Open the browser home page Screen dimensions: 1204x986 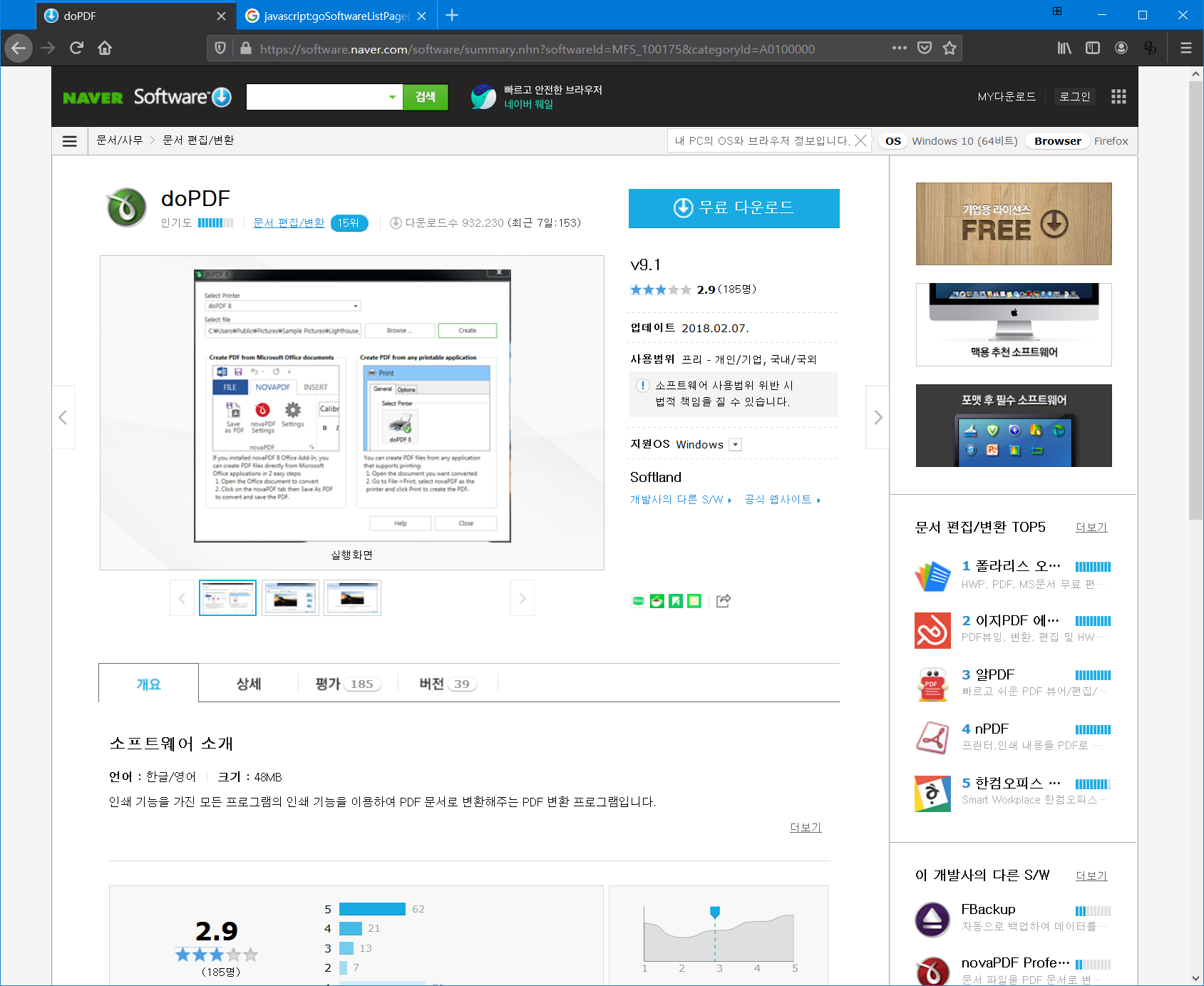pyautogui.click(x=105, y=48)
